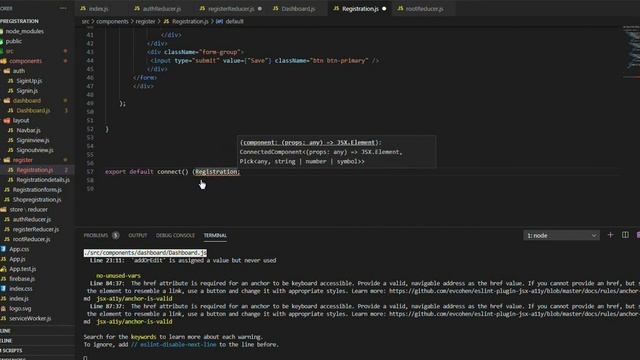Collapse the register folder
The height and width of the screenshot is (360, 640).
22,160
